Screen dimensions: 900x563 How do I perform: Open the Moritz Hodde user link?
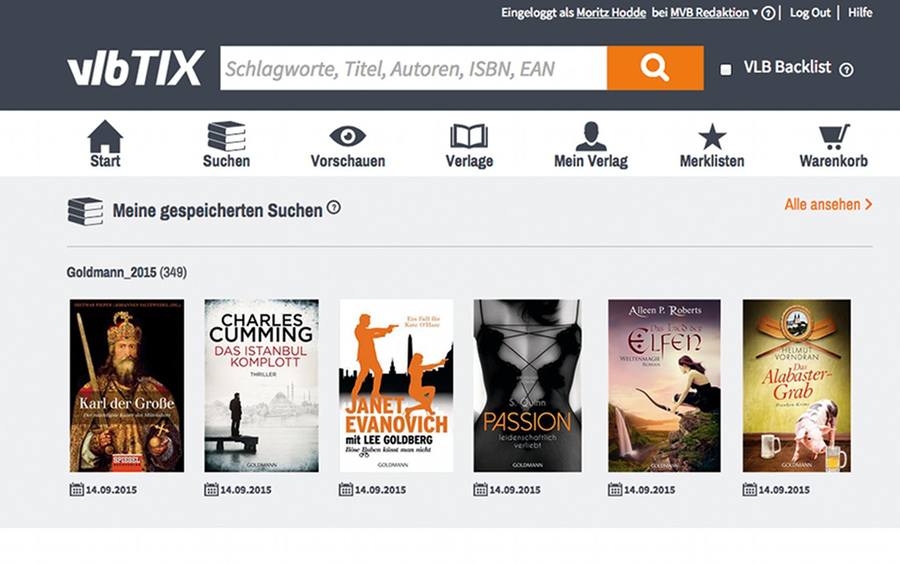pos(611,12)
